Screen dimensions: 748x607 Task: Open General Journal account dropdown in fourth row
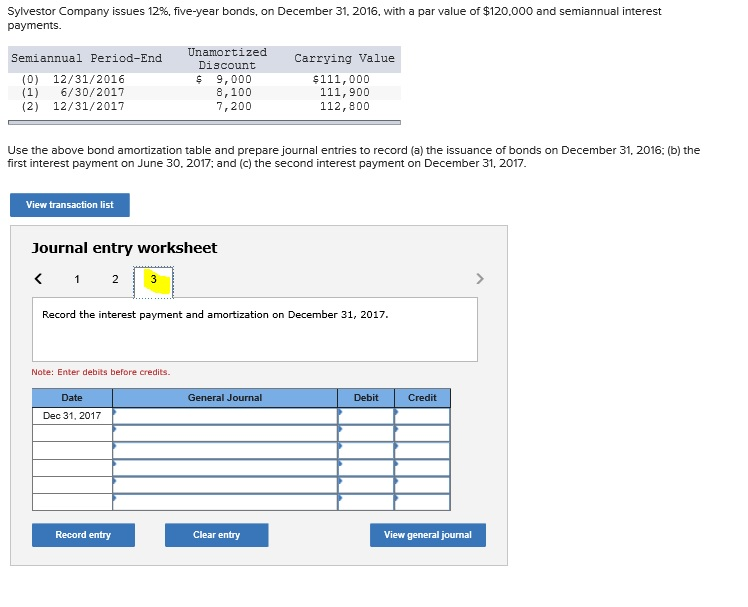coord(225,468)
